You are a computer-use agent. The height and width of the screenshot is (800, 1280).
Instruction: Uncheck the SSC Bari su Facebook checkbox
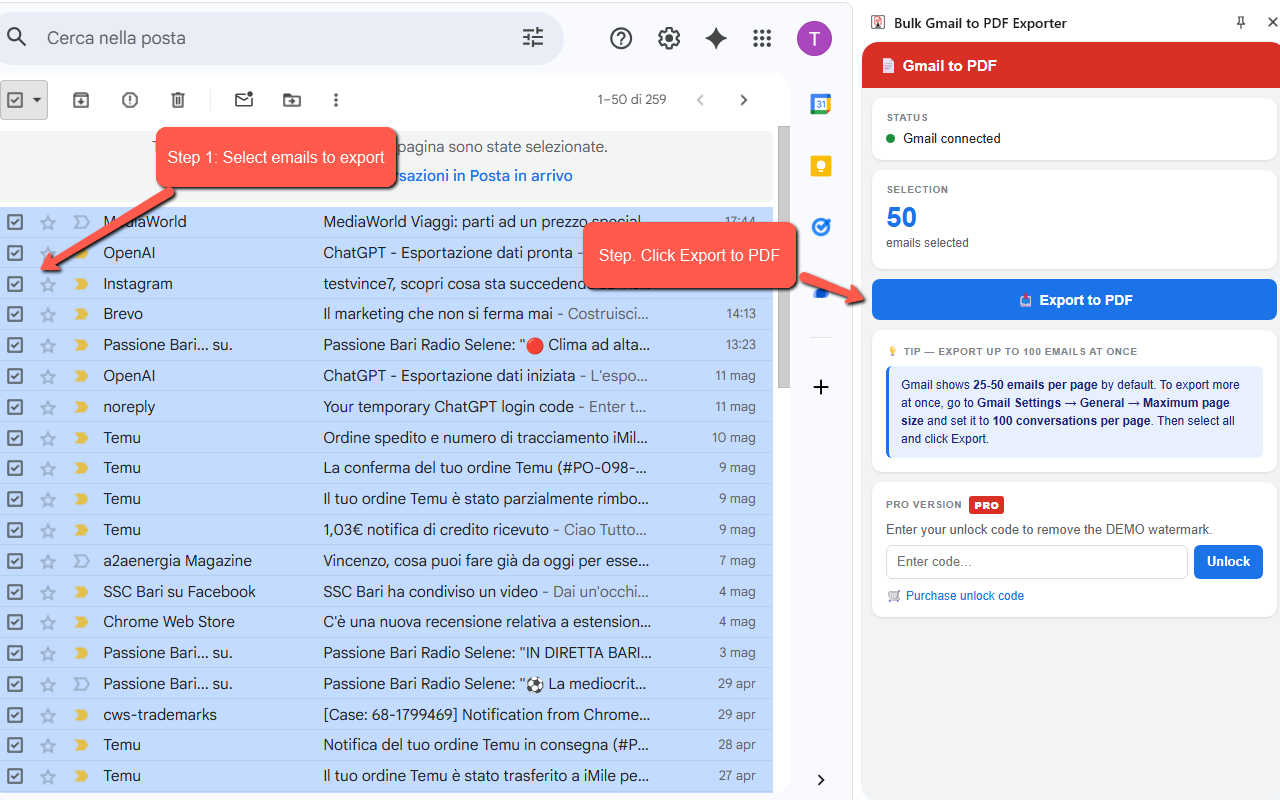pos(15,592)
